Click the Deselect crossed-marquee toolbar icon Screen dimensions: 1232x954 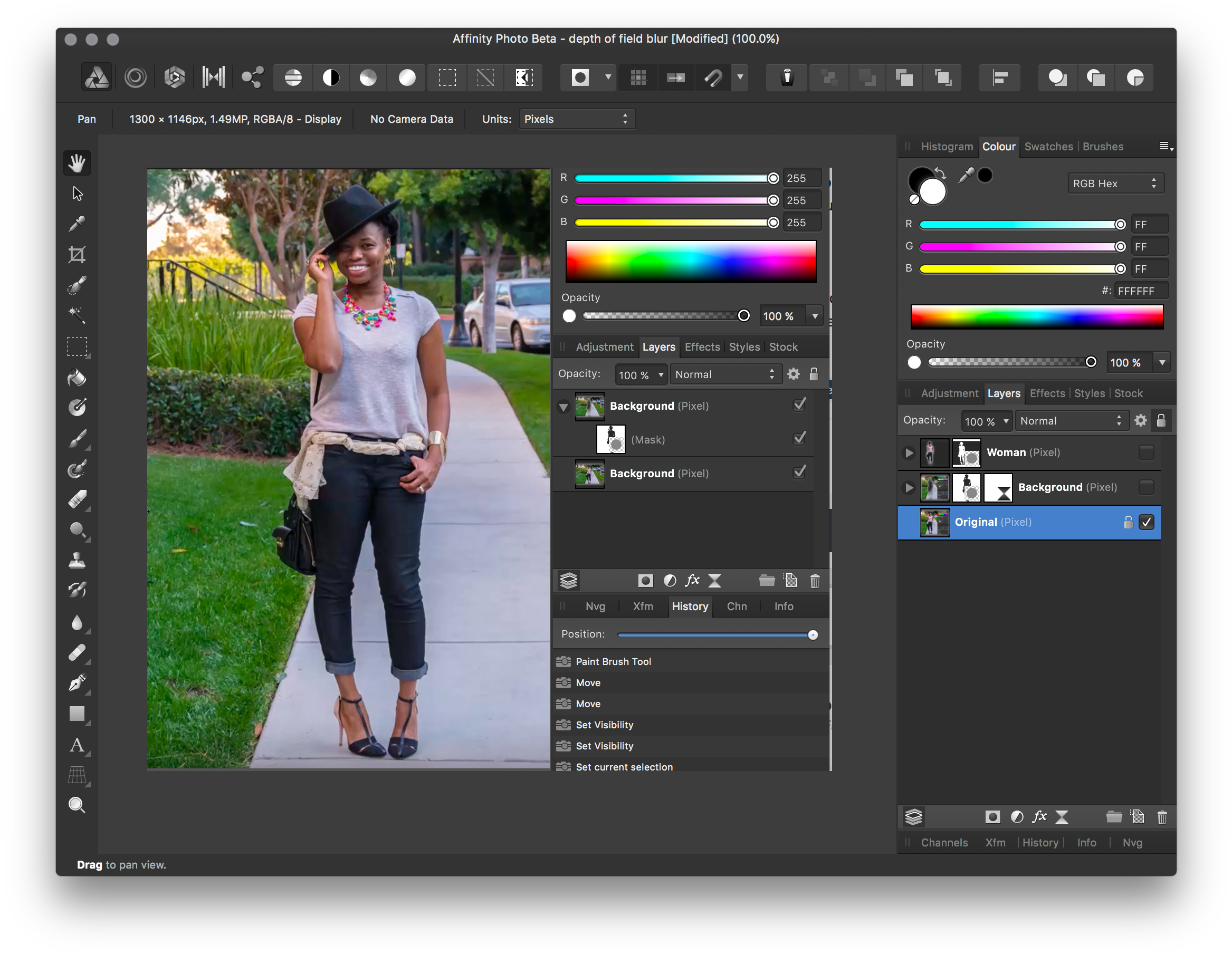pos(485,77)
